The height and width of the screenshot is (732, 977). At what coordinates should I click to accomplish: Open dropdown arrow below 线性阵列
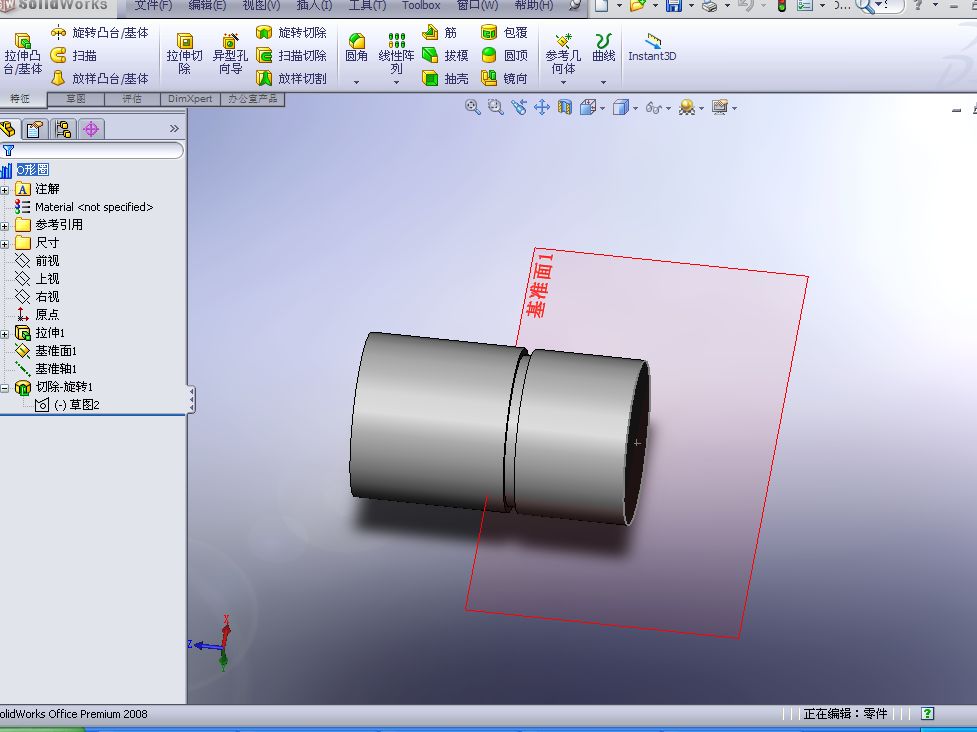tap(396, 82)
